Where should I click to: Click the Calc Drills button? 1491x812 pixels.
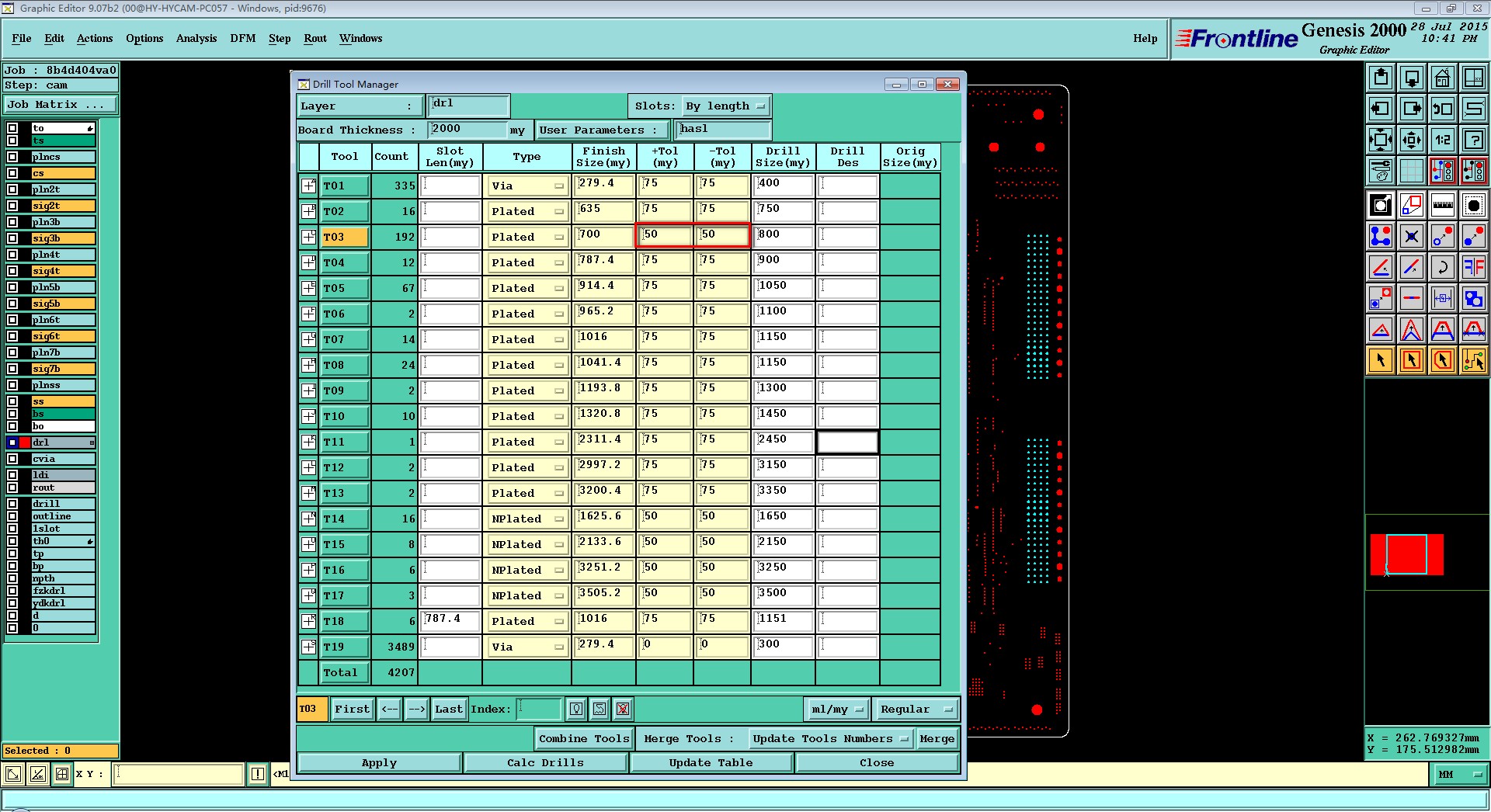click(545, 763)
